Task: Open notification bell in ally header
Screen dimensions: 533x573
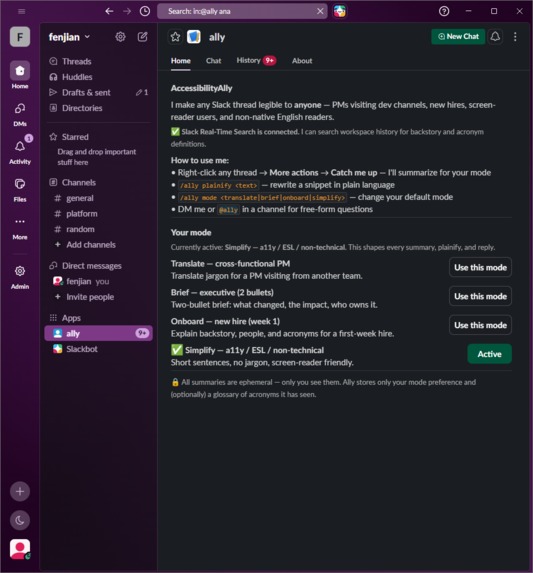Action: (x=495, y=37)
